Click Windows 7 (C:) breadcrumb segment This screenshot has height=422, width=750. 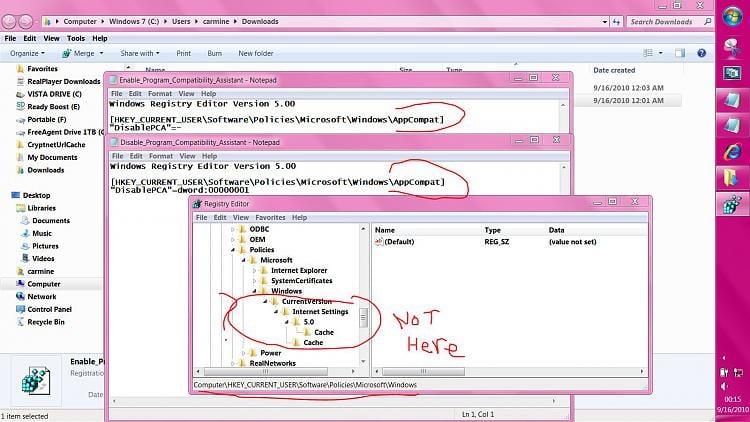[x=134, y=22]
